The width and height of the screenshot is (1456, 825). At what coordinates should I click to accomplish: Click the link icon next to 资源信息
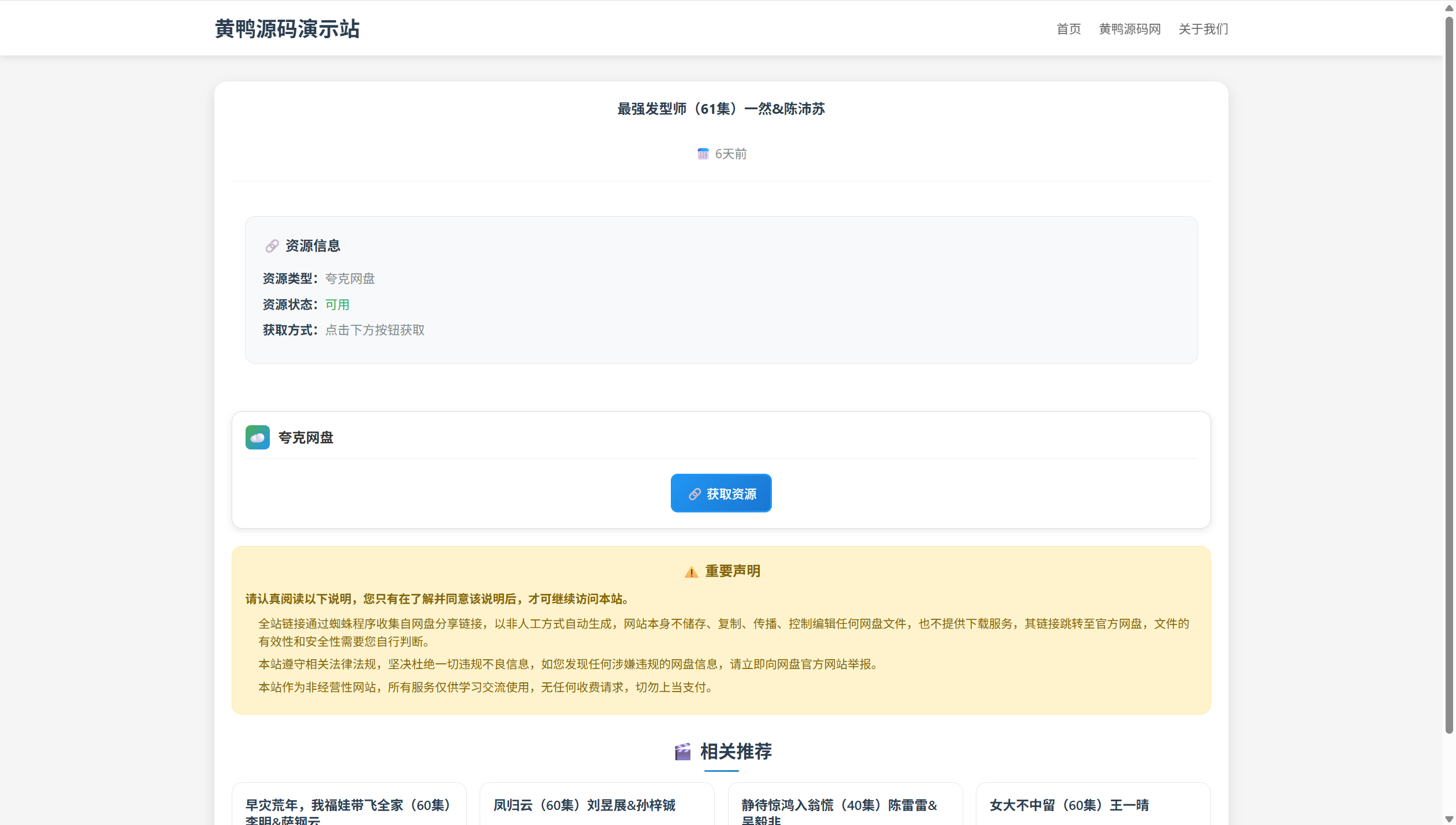tap(272, 246)
